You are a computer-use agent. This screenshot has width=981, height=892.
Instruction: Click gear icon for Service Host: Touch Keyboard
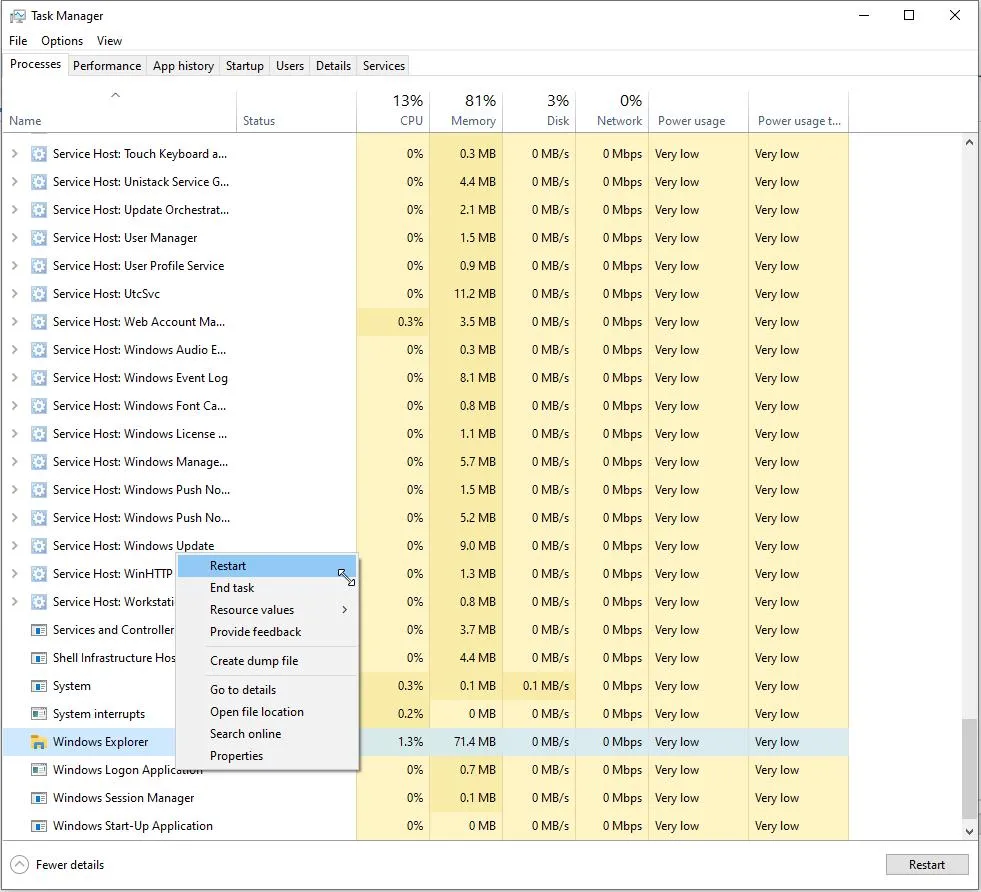pyautogui.click(x=39, y=154)
